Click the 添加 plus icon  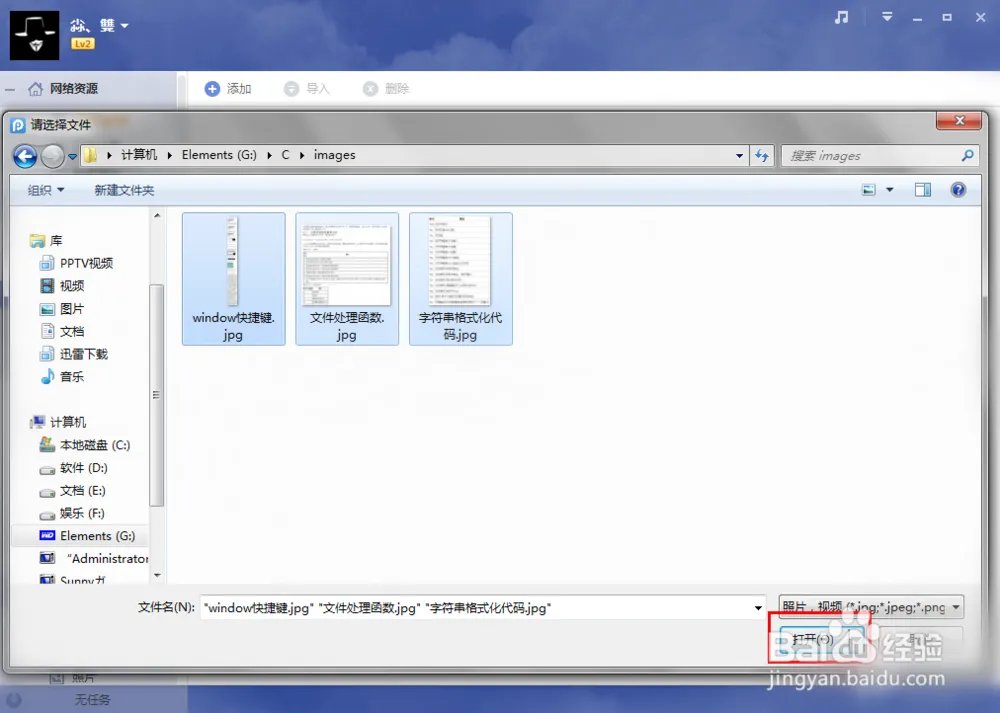[x=212, y=89]
